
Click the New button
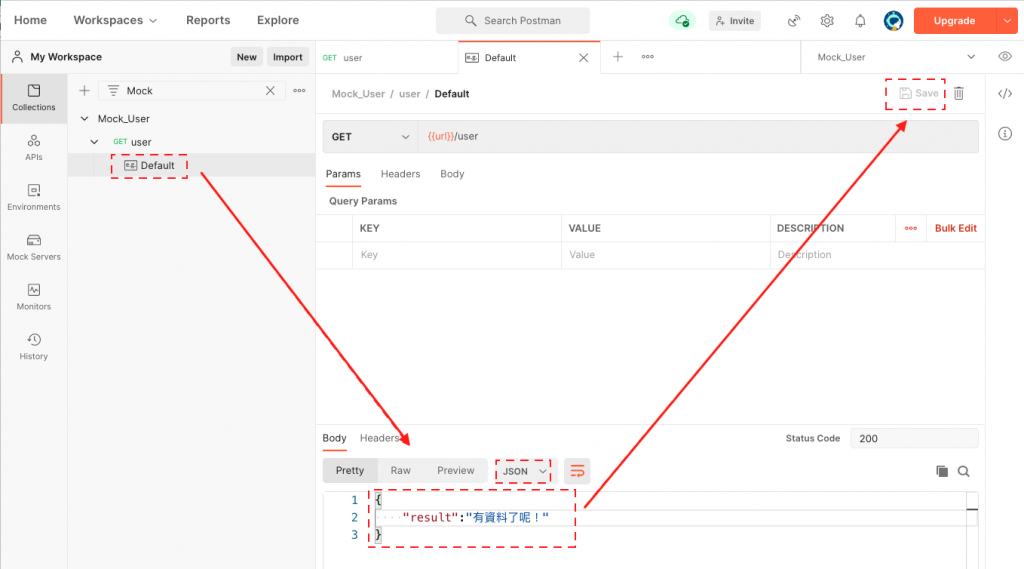click(246, 57)
